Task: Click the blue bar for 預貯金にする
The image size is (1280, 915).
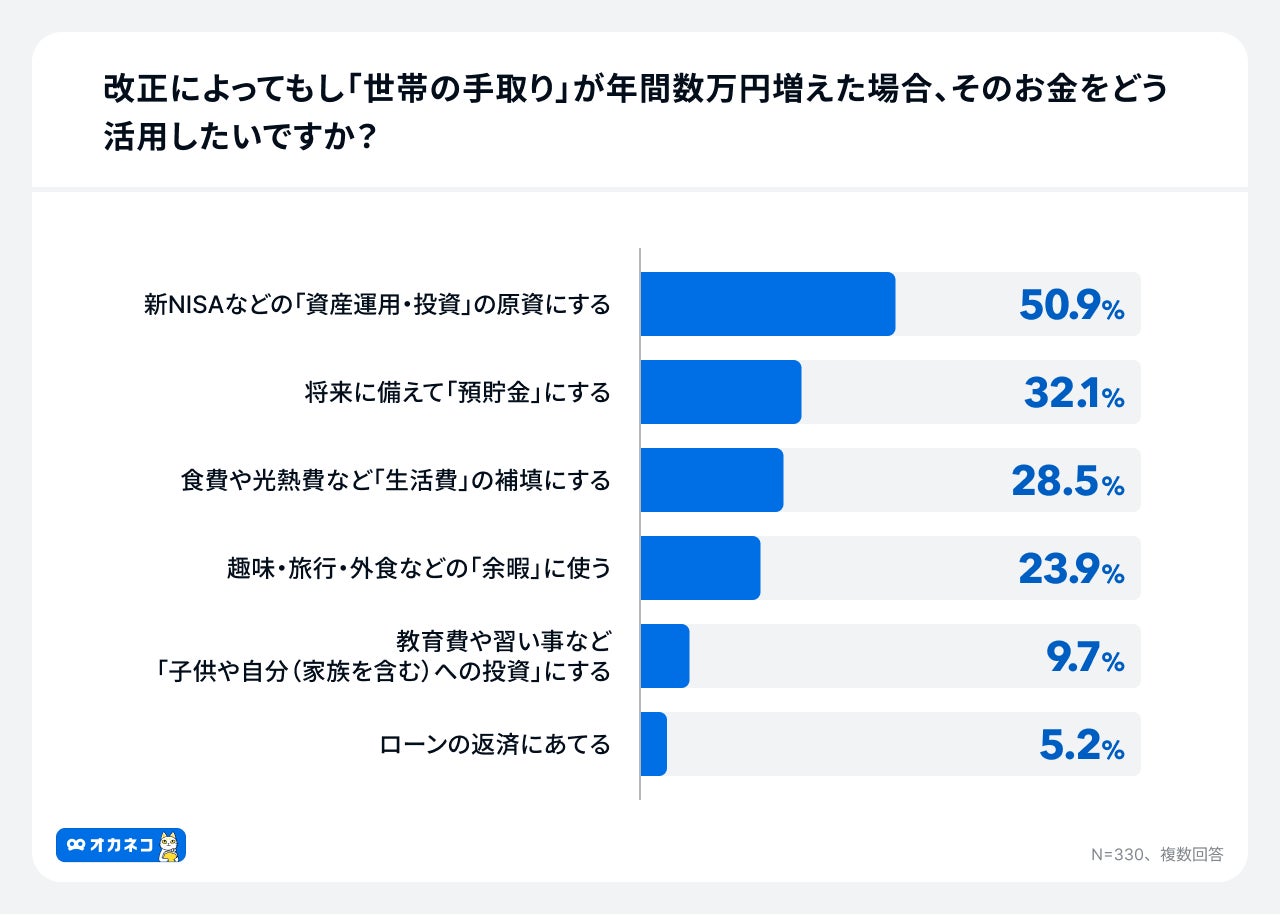Action: coord(720,392)
